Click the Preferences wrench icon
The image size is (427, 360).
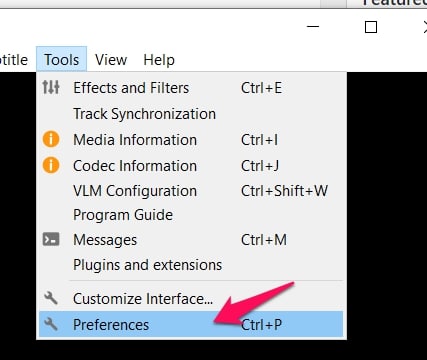click(x=51, y=324)
